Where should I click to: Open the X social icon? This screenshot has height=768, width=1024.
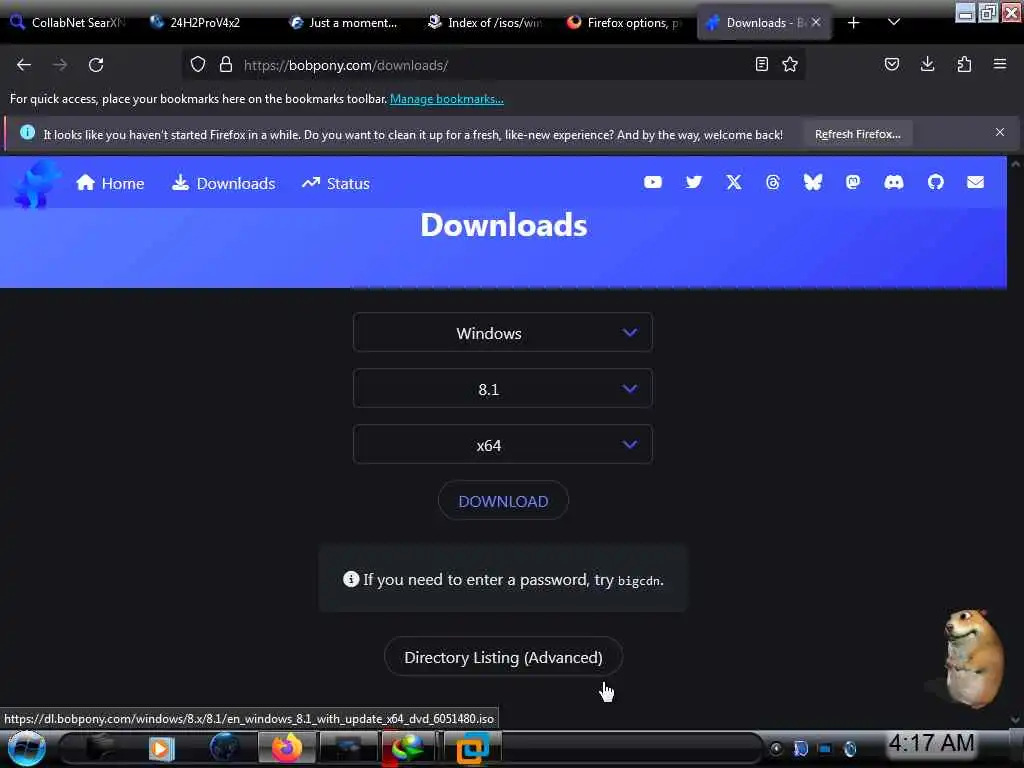click(x=734, y=182)
